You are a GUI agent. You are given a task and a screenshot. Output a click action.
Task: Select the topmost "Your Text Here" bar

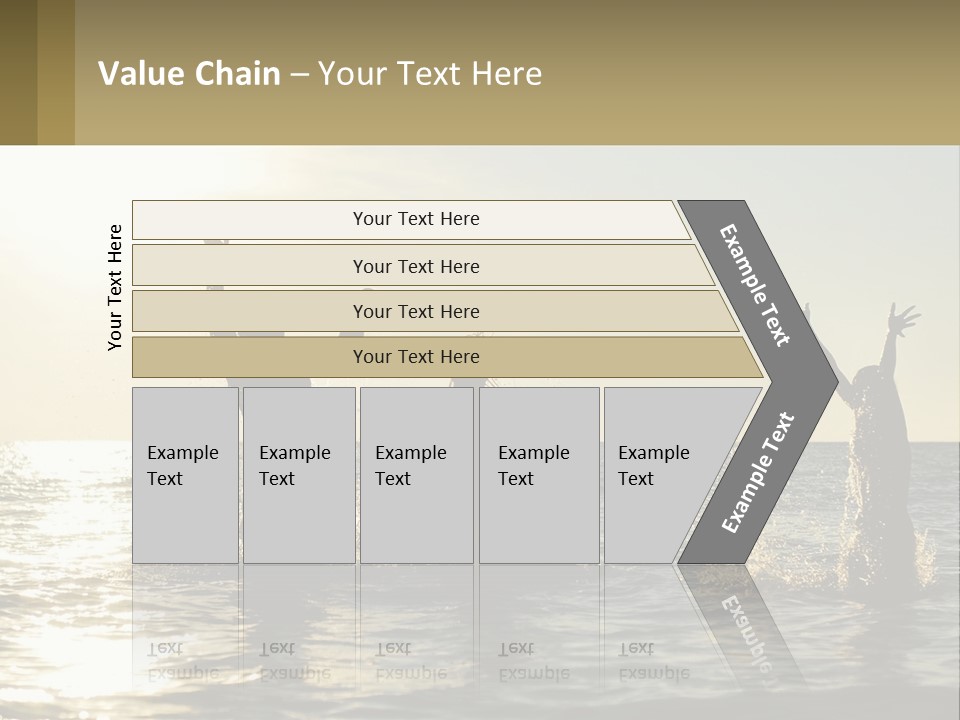(415, 219)
